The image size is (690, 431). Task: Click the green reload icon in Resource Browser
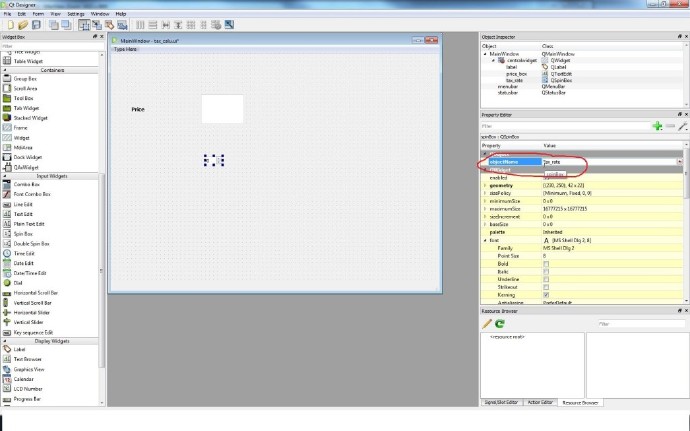point(499,324)
